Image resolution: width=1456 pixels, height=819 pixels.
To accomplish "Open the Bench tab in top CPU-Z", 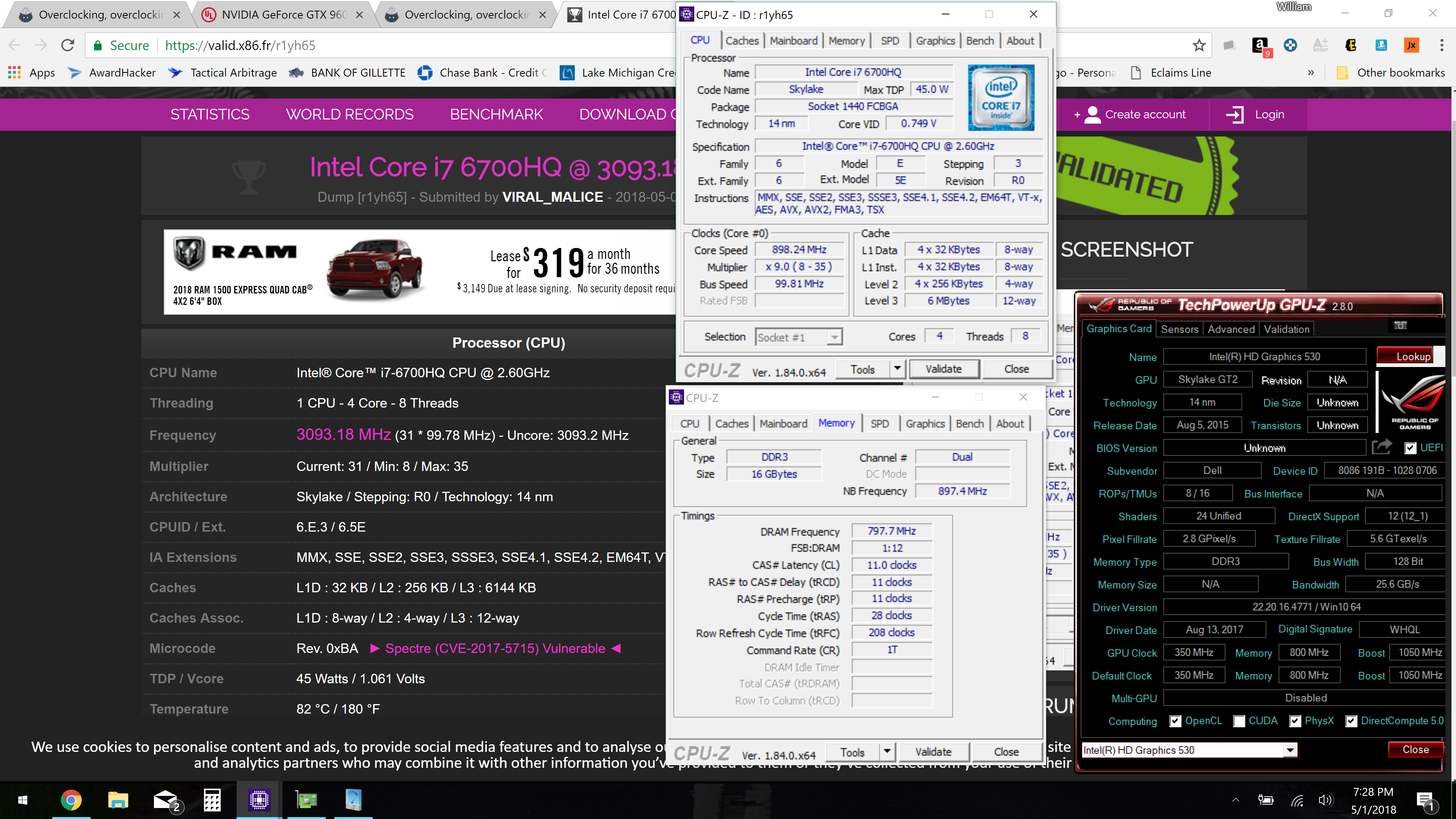I will (979, 41).
